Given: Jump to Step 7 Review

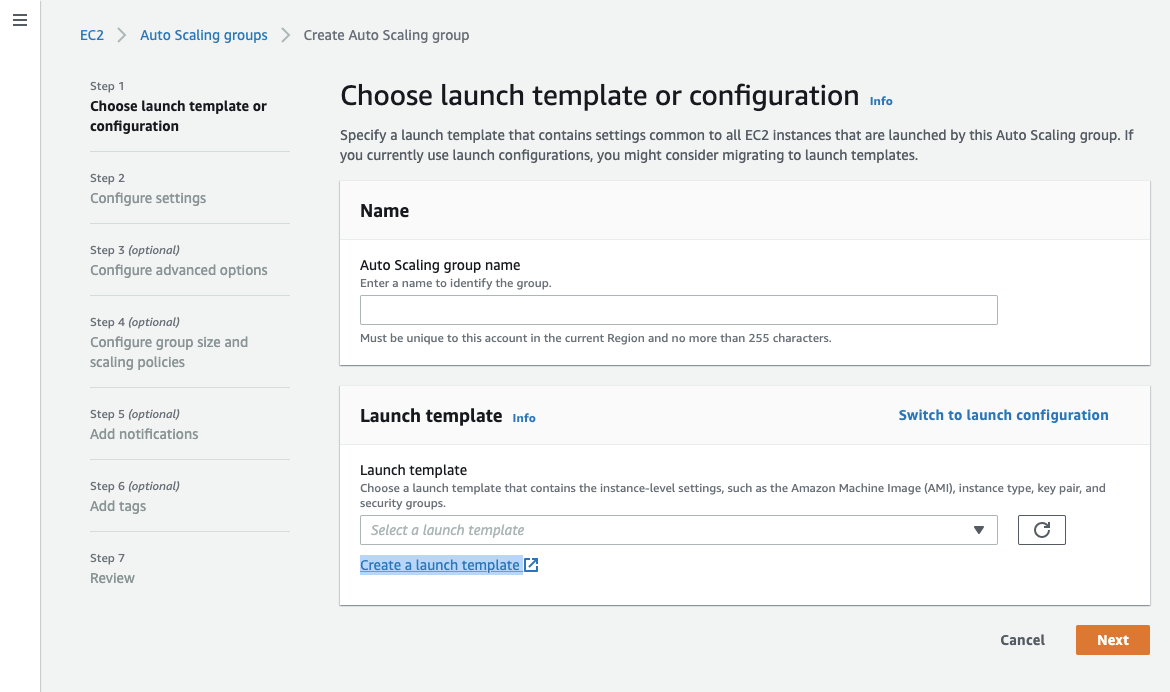Looking at the screenshot, I should [x=112, y=578].
